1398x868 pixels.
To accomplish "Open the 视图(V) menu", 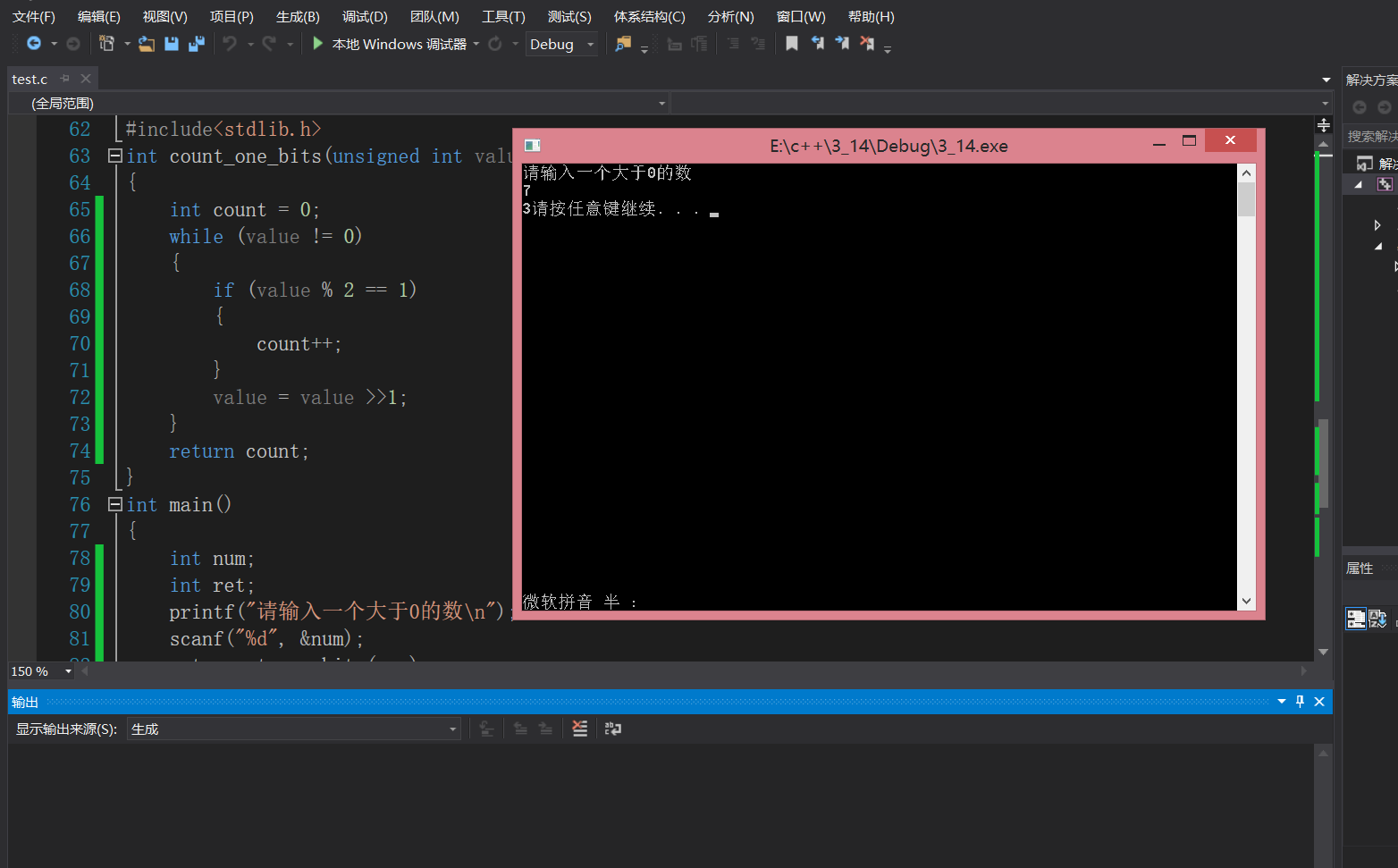I will pyautogui.click(x=165, y=16).
